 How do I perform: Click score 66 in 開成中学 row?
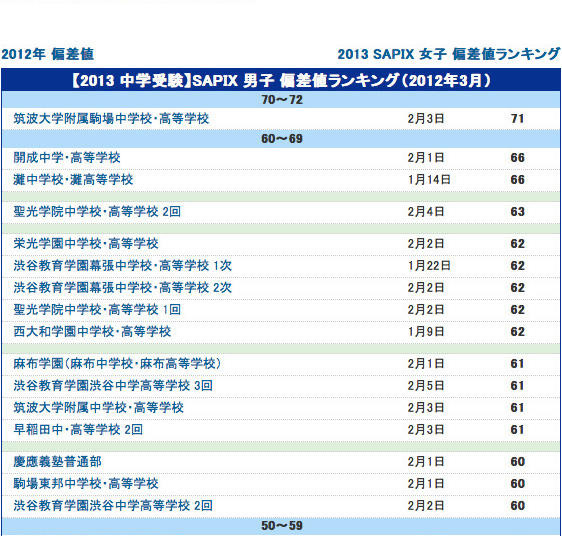tap(518, 158)
